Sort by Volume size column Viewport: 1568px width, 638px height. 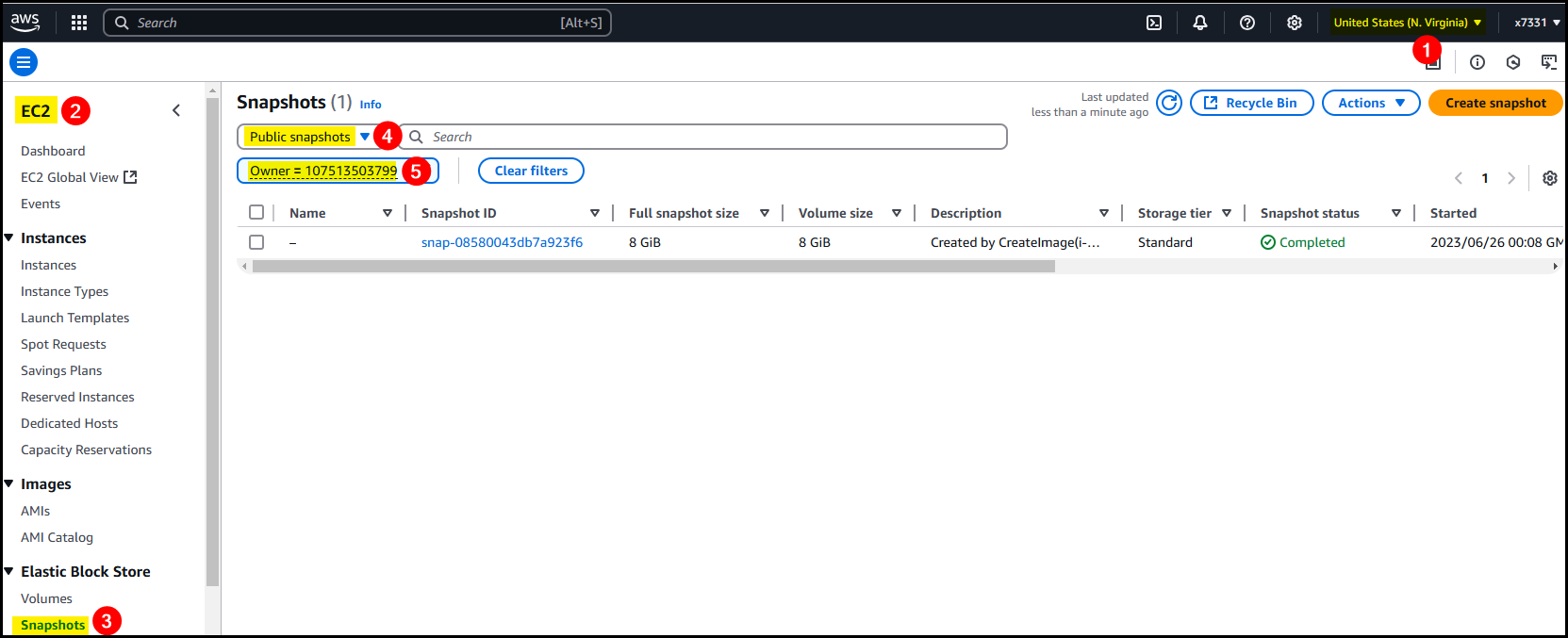click(897, 213)
